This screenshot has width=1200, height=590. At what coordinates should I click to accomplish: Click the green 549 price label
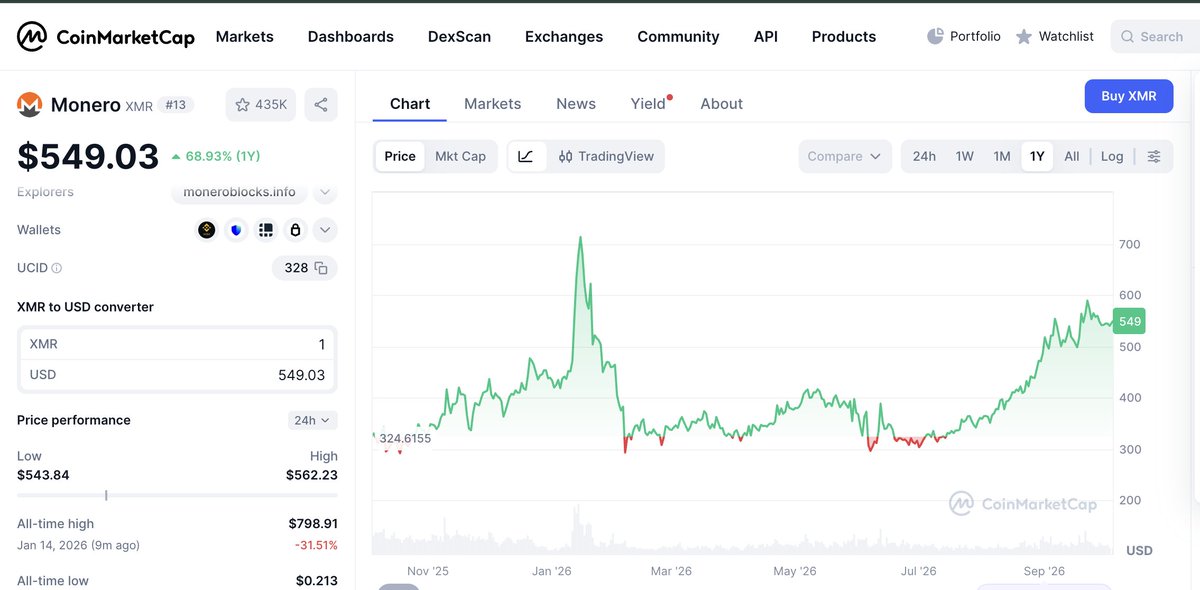tap(1129, 321)
